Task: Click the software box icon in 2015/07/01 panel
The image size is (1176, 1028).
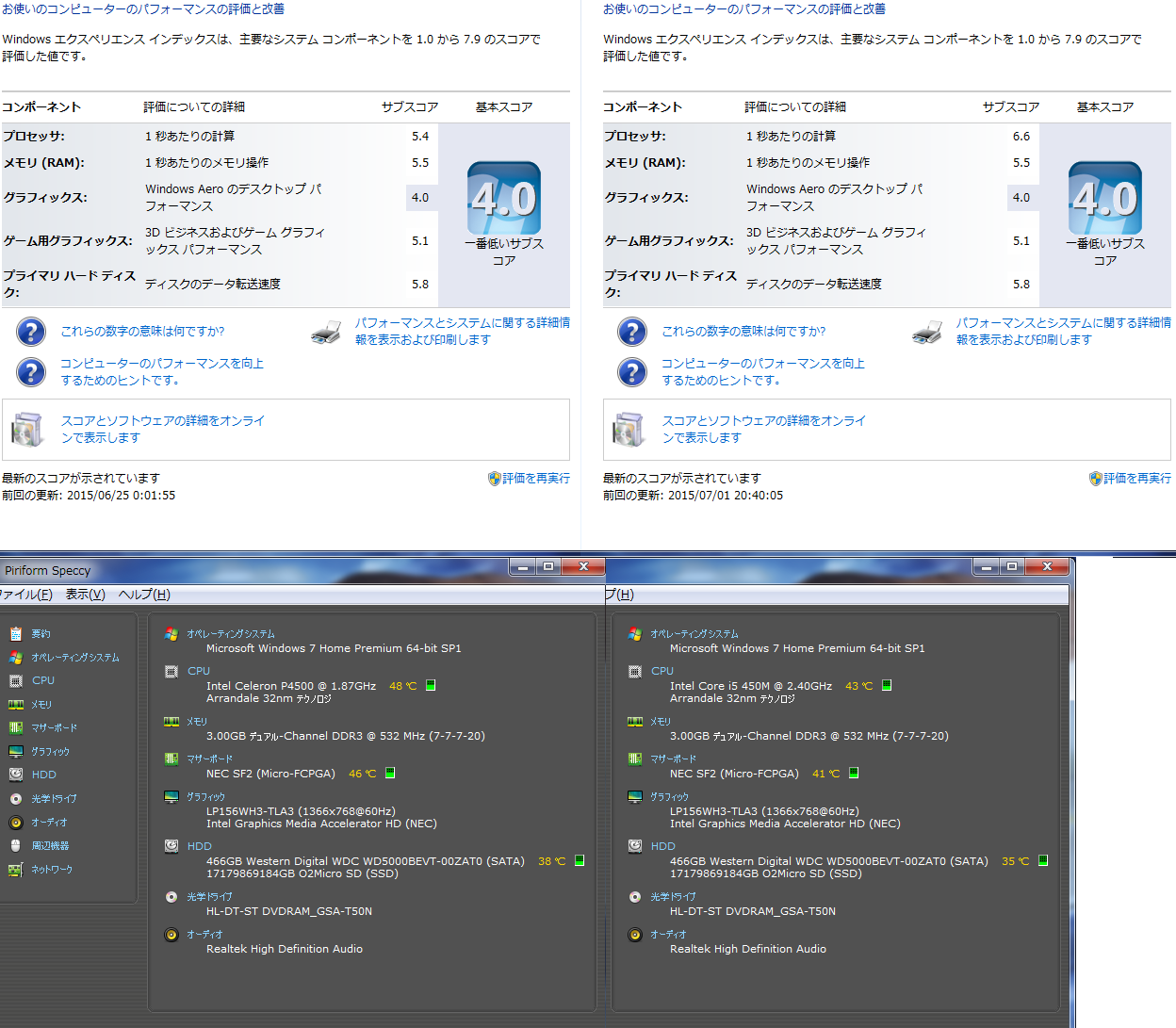Action: coord(629,430)
